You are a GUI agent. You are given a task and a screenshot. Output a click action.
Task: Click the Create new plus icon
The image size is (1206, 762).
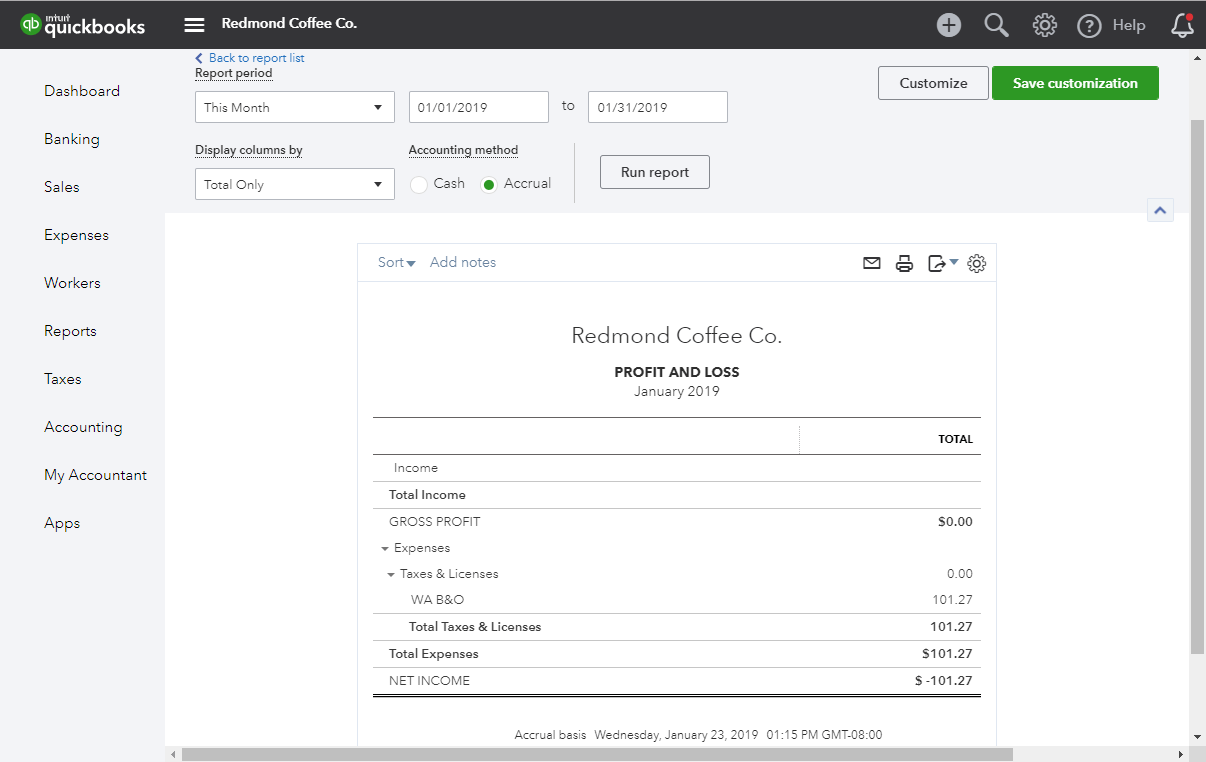coord(948,25)
